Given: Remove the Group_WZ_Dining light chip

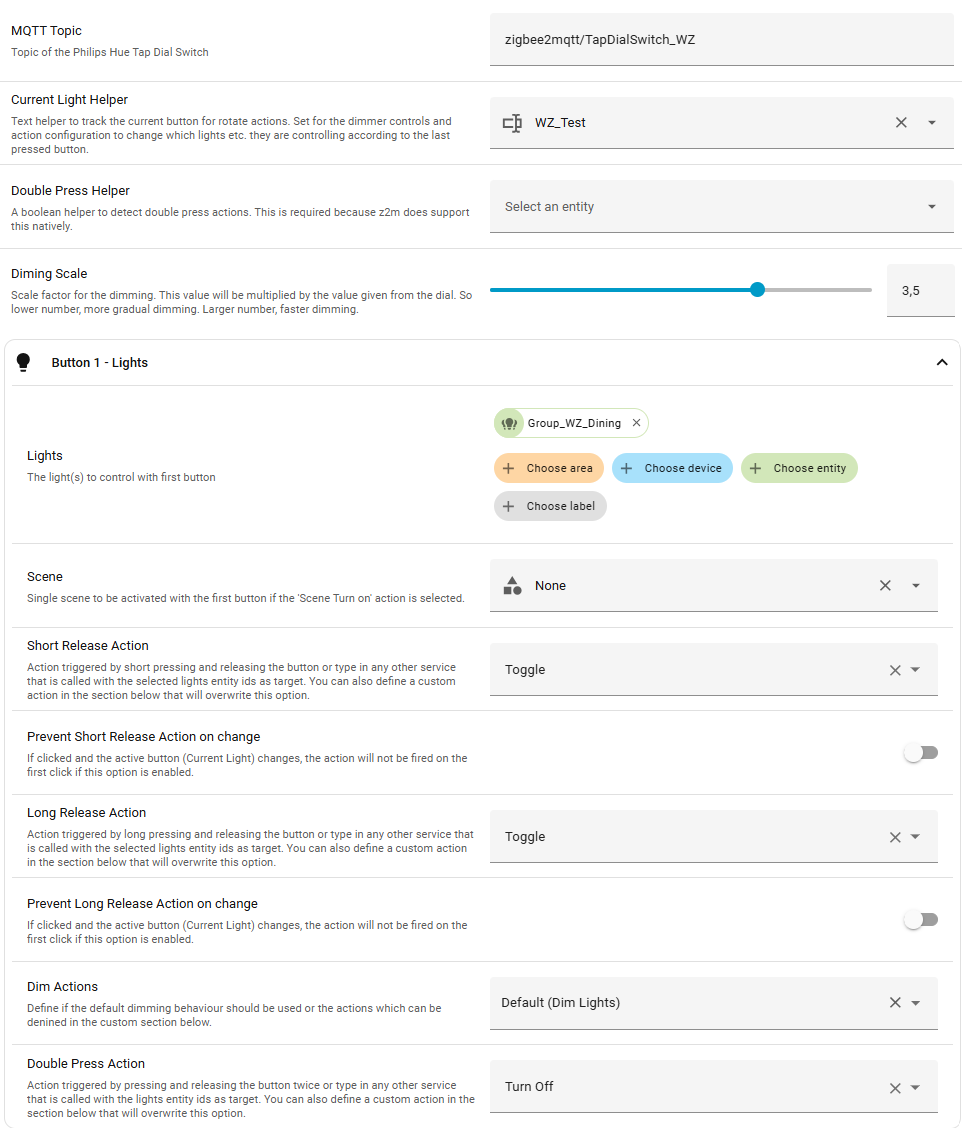Looking at the screenshot, I should click(636, 423).
